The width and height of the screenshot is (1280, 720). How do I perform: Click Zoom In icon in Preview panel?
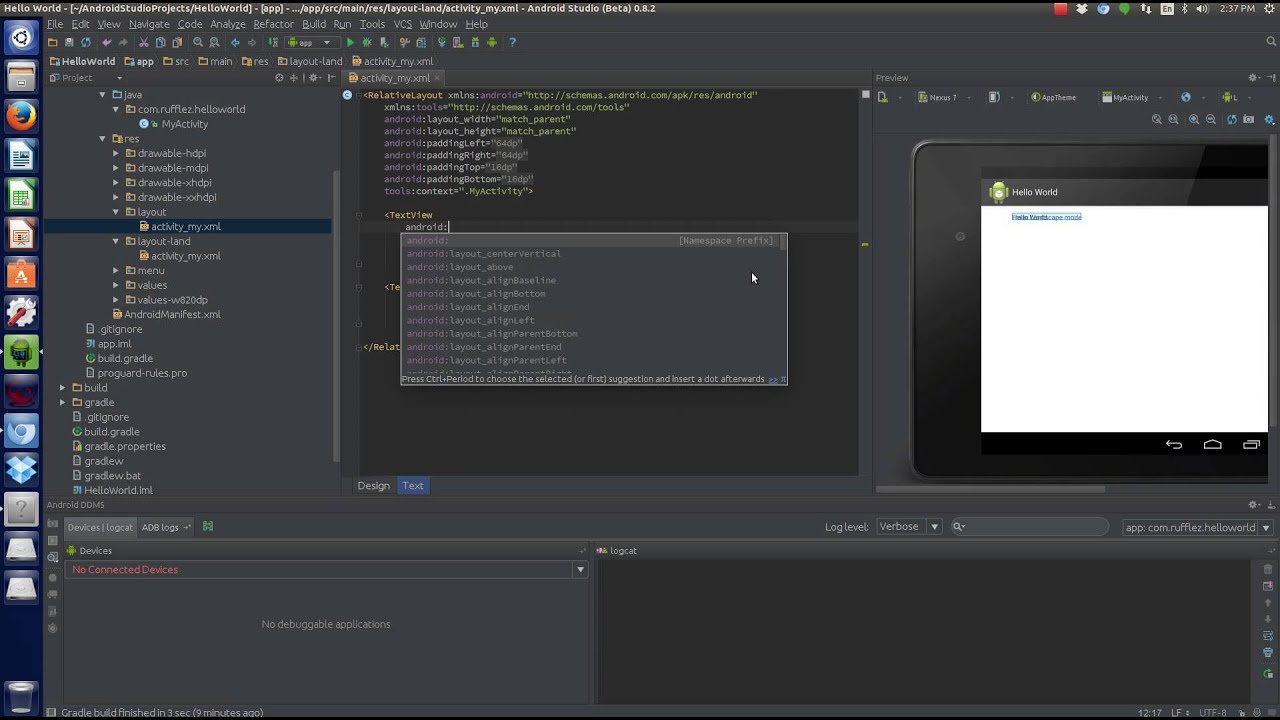point(1193,119)
